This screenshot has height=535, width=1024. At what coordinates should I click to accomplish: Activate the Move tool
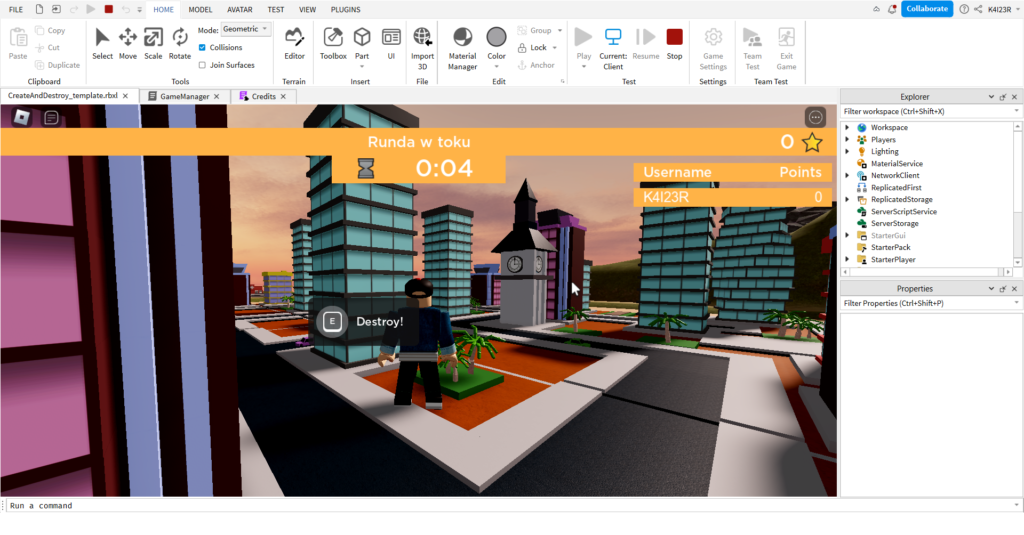coord(127,44)
